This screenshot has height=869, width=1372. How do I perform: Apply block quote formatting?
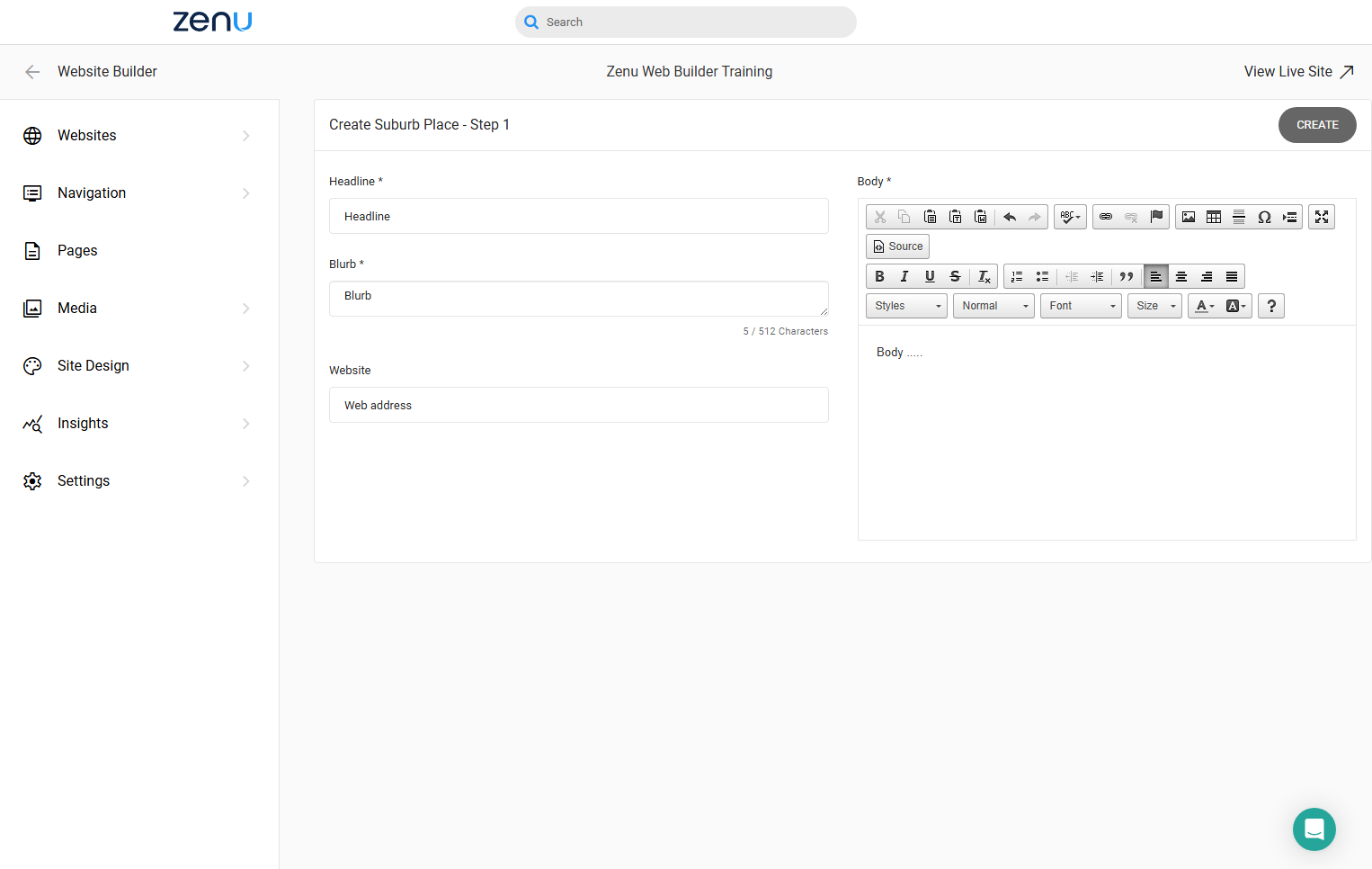tap(1127, 277)
